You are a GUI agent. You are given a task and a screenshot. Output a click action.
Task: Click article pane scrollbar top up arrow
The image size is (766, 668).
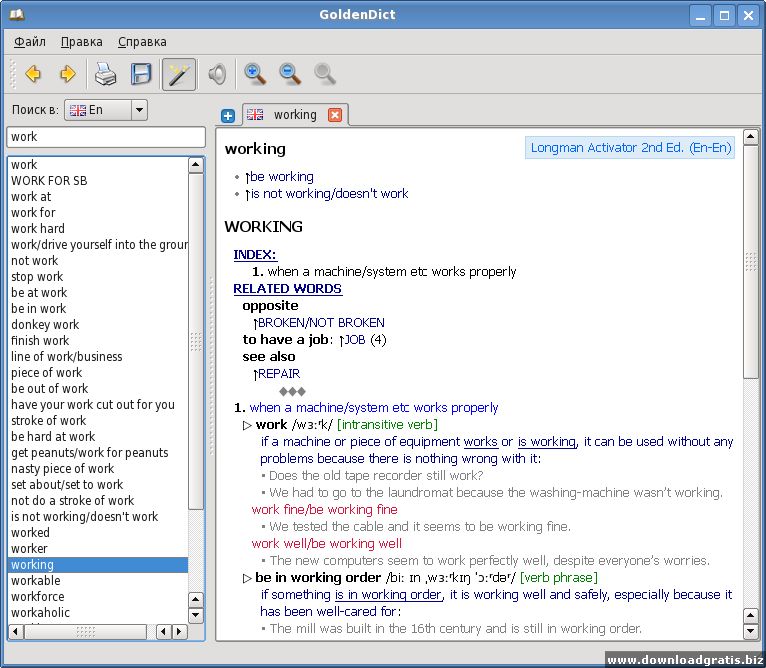[750, 137]
